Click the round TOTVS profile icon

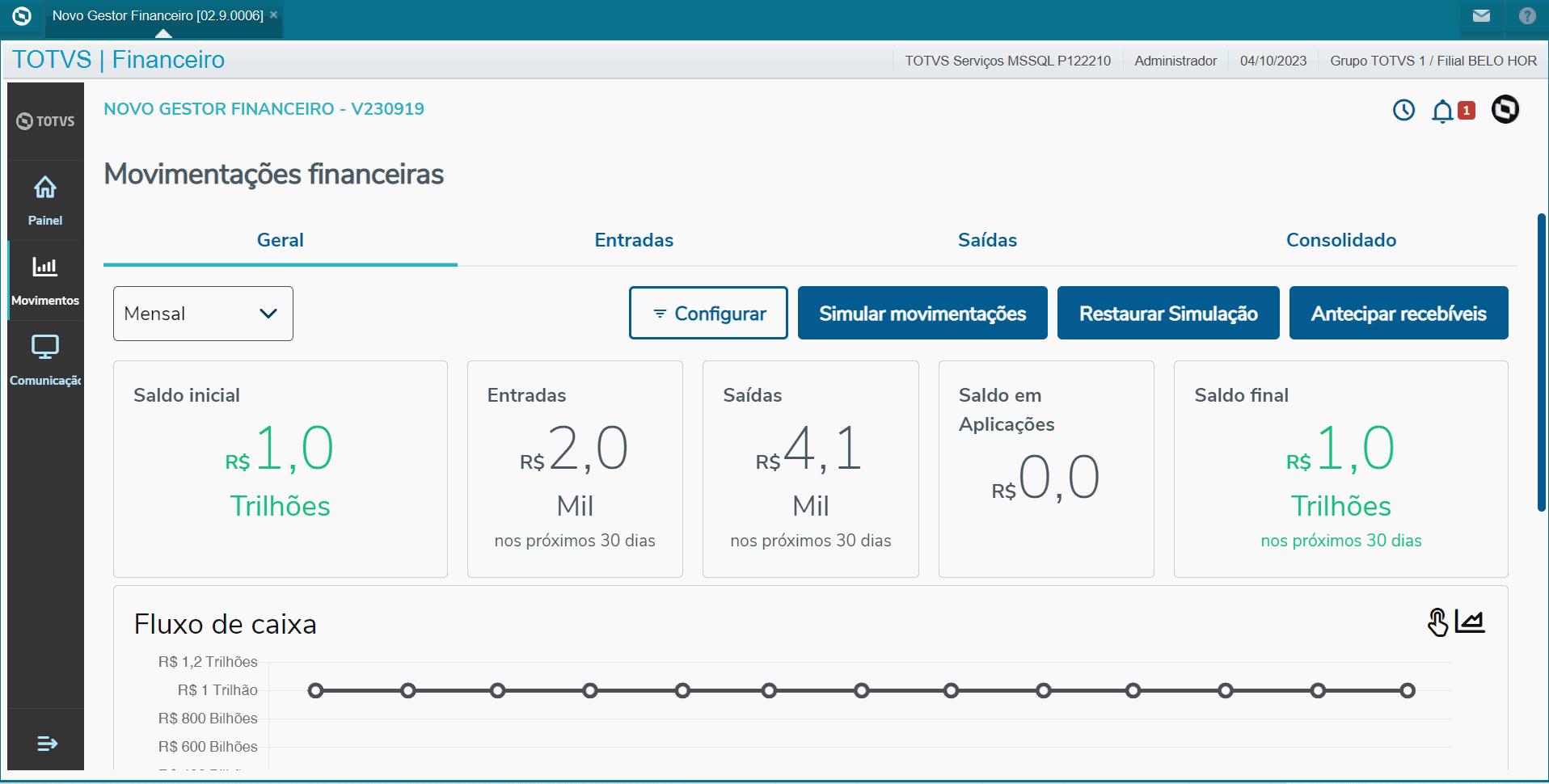(1505, 109)
